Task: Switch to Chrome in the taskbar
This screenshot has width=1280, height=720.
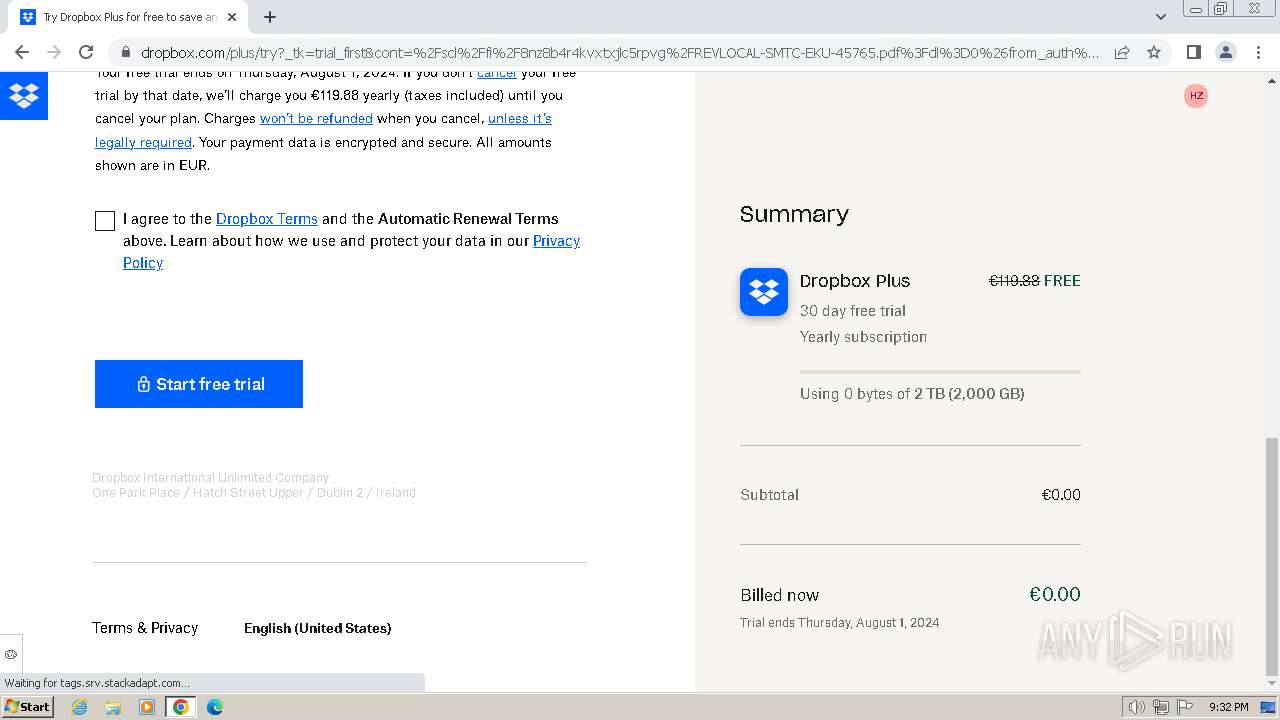Action: click(x=181, y=707)
